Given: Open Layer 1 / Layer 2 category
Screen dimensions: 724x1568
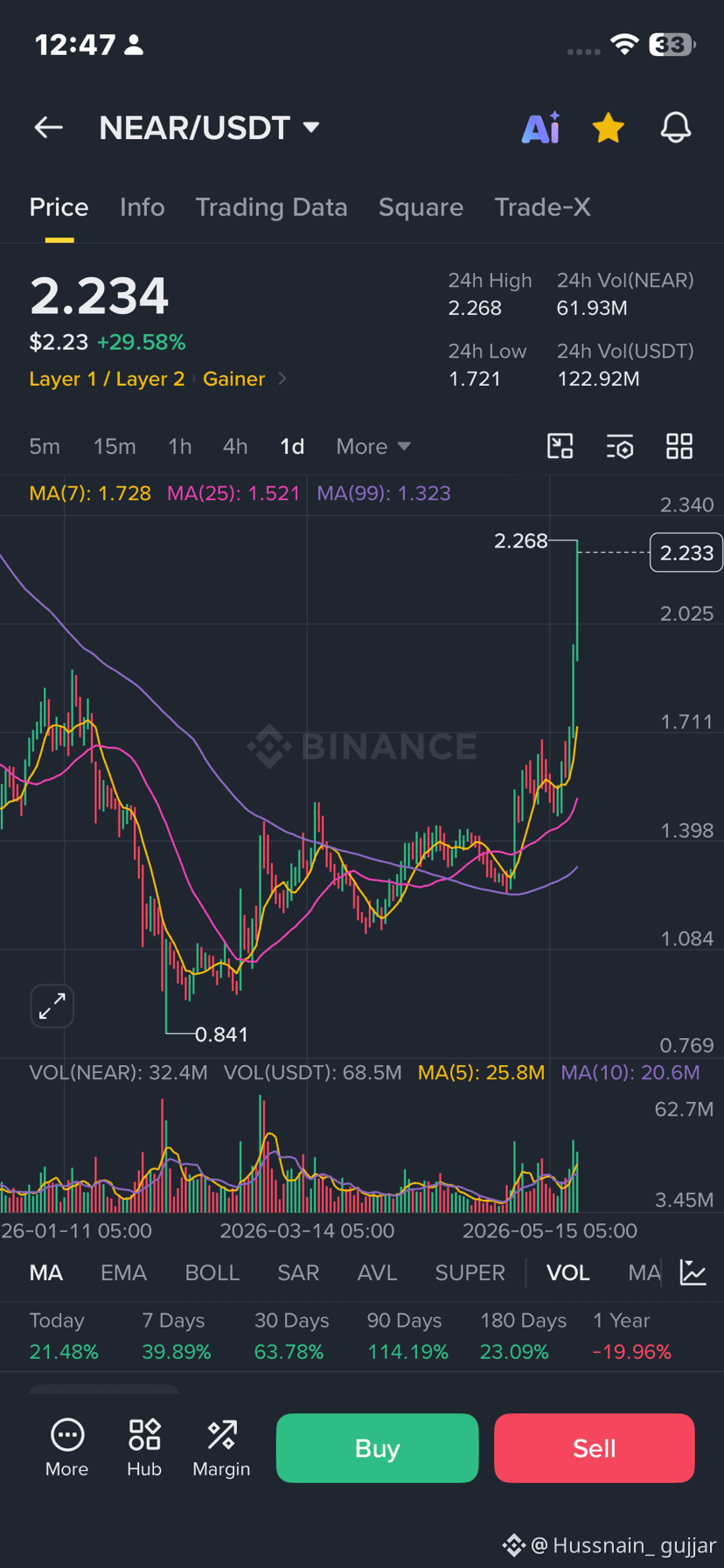Looking at the screenshot, I should click(107, 379).
